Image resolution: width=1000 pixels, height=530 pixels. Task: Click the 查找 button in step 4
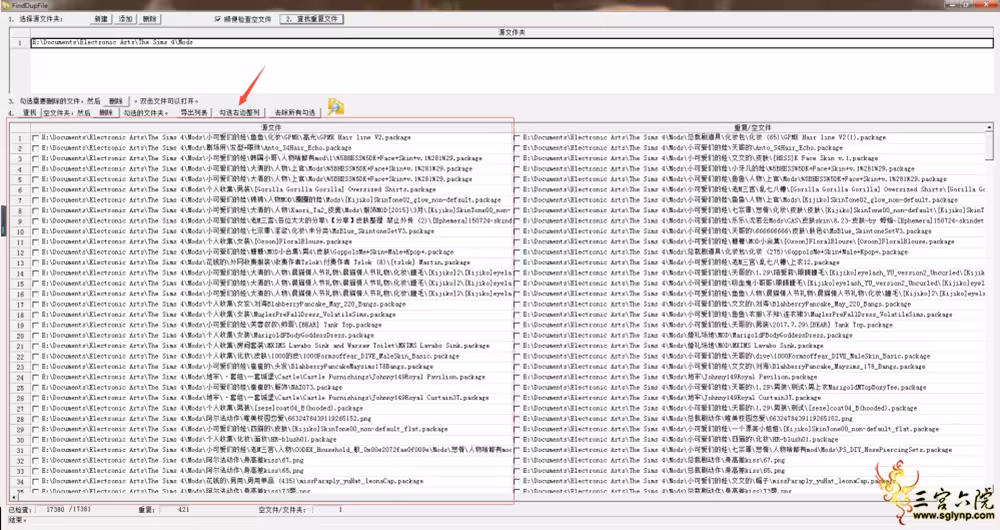[x=29, y=113]
